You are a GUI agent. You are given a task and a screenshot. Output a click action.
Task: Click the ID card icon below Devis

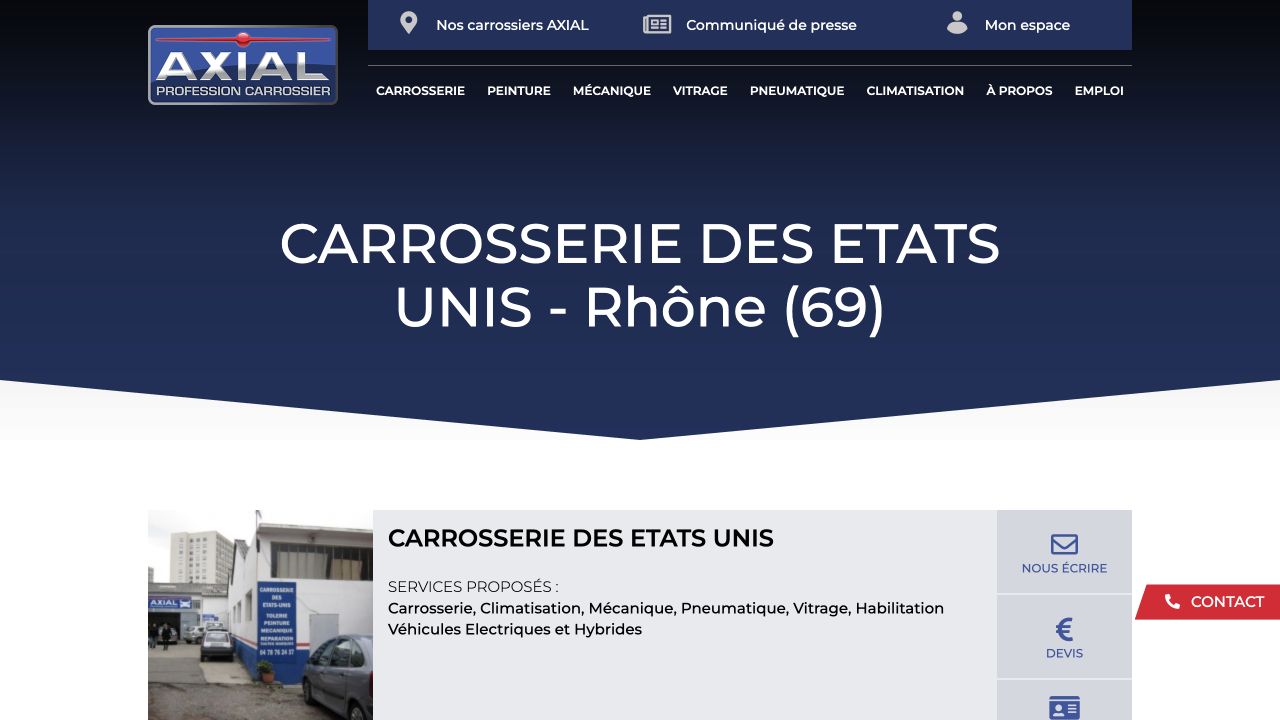1064,708
